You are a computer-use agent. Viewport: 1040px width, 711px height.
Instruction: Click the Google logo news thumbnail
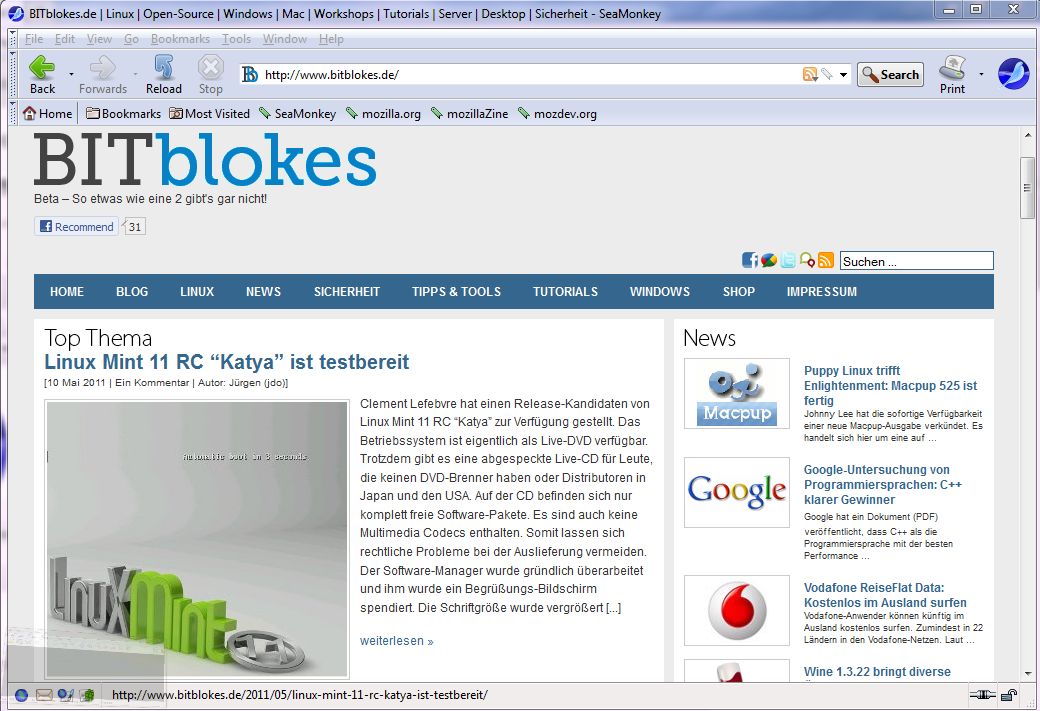pos(737,492)
